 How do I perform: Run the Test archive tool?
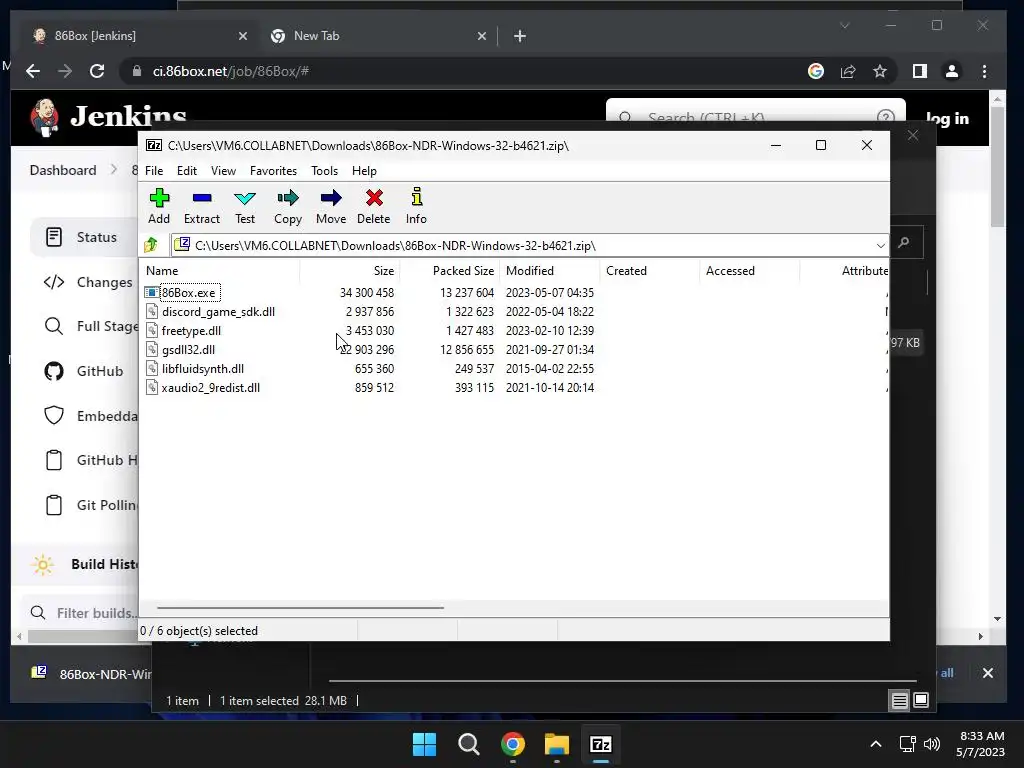pyautogui.click(x=245, y=206)
